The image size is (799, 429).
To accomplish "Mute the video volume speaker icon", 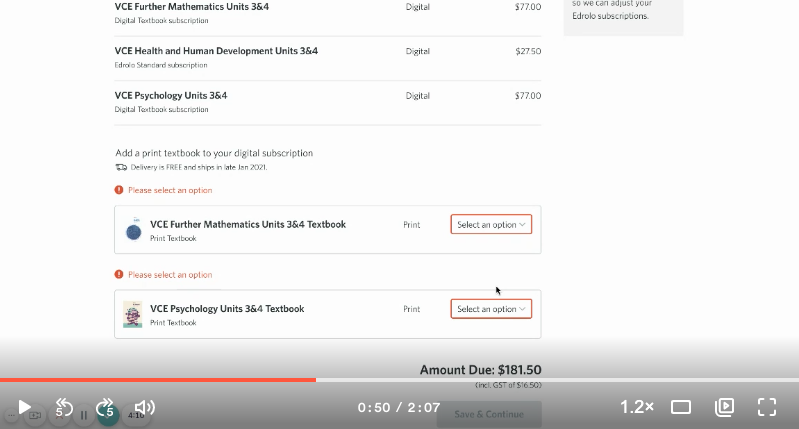I will [x=145, y=407].
